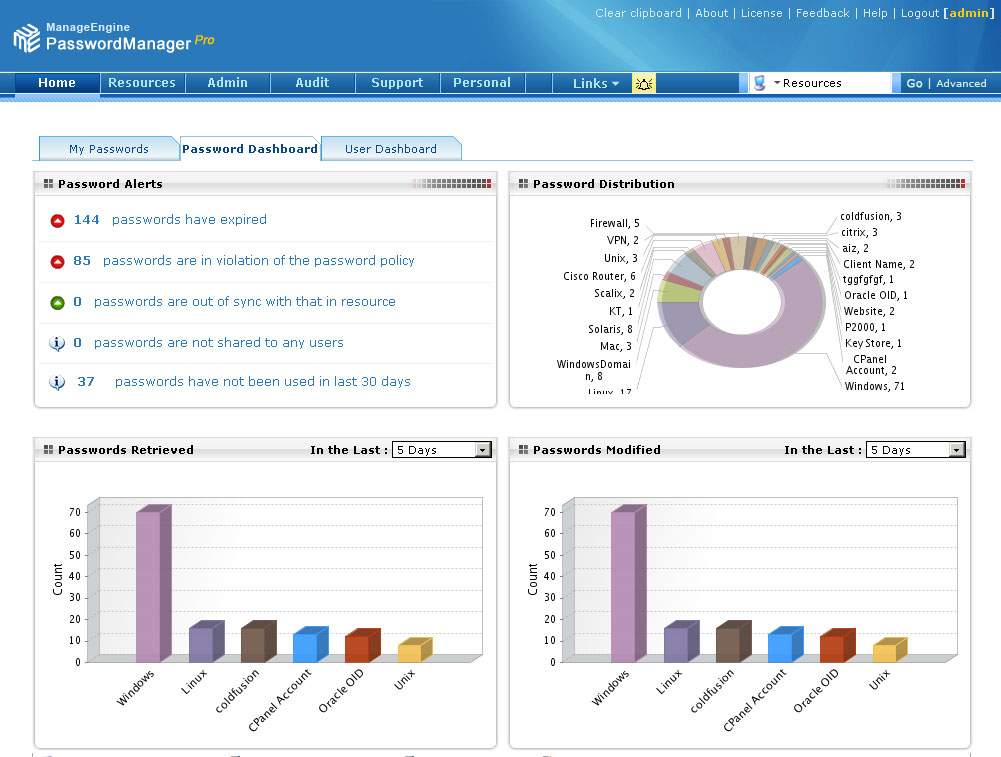The image size is (1001, 757).
Task: Click the Logout link
Action: click(x=919, y=13)
